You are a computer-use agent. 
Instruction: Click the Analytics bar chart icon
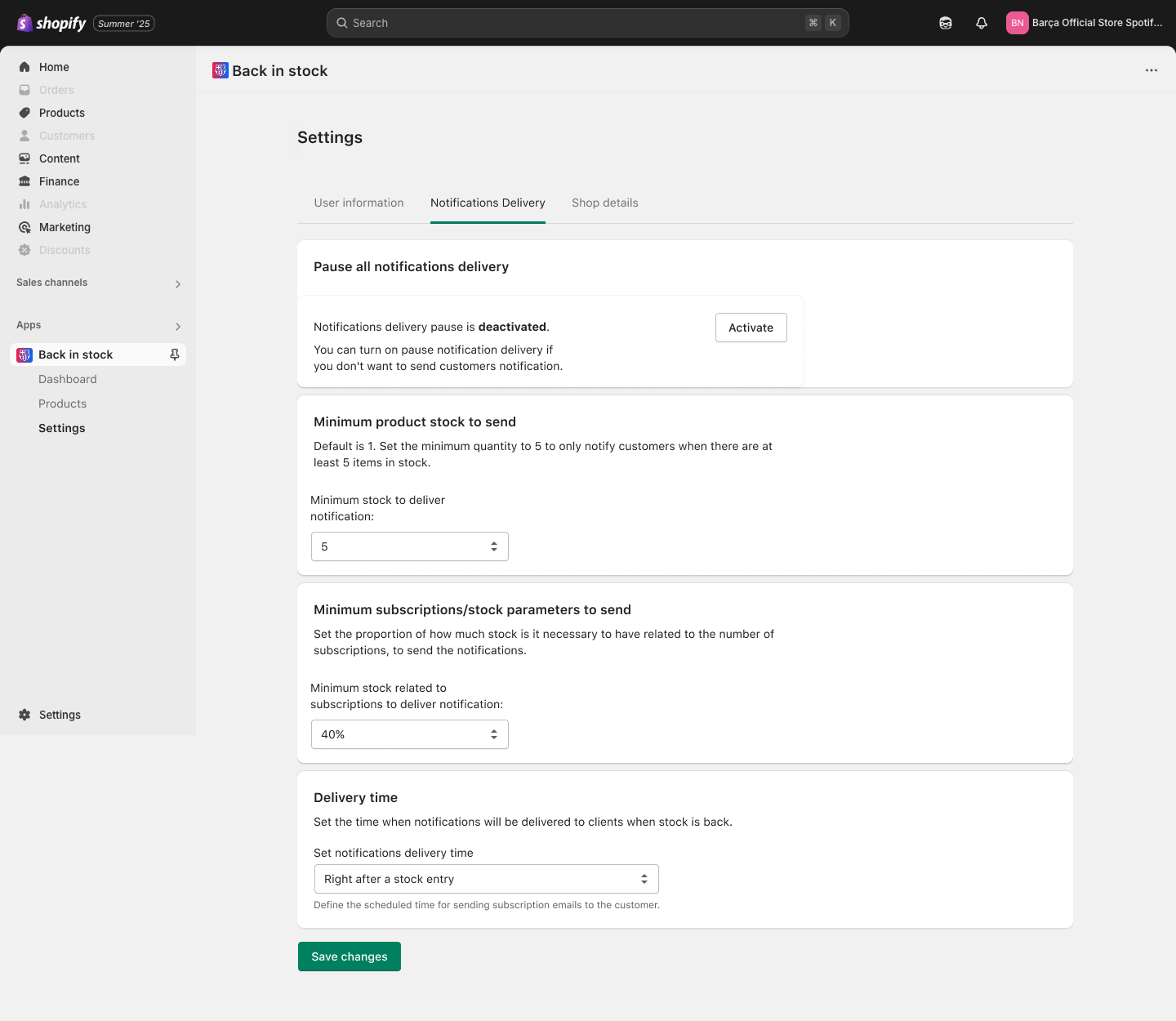[x=24, y=204]
